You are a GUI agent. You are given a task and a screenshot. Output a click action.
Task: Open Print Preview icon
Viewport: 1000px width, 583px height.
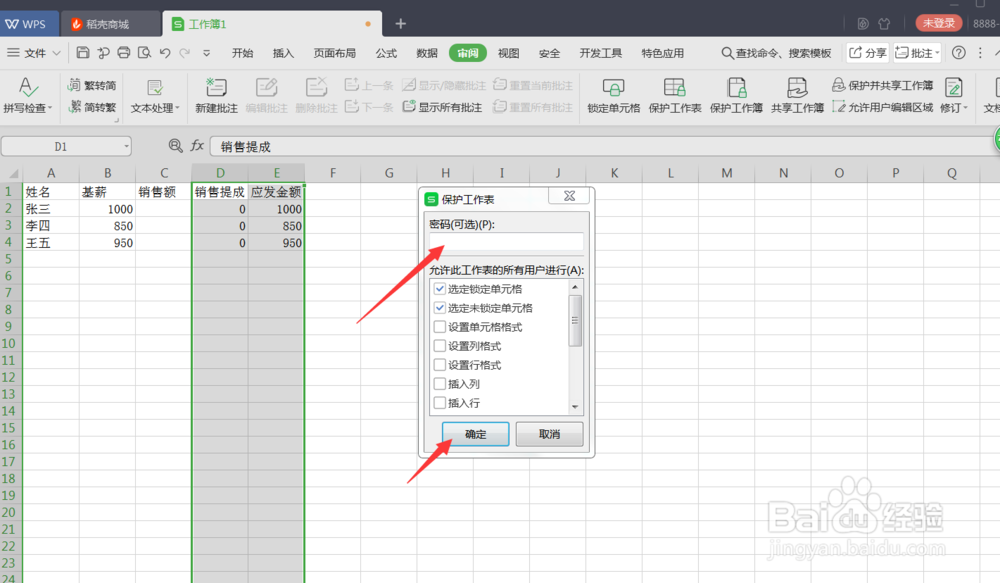pyautogui.click(x=144, y=53)
